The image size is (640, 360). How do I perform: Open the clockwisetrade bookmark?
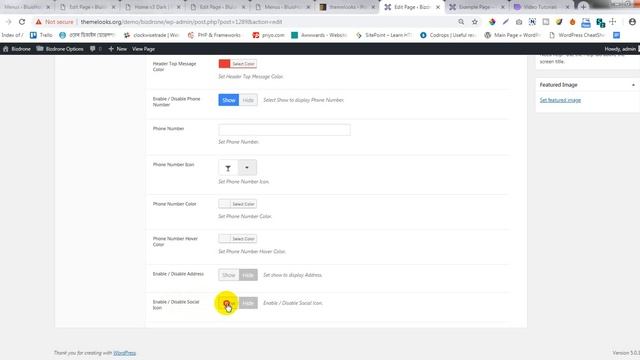pyautogui.click(x=152, y=35)
